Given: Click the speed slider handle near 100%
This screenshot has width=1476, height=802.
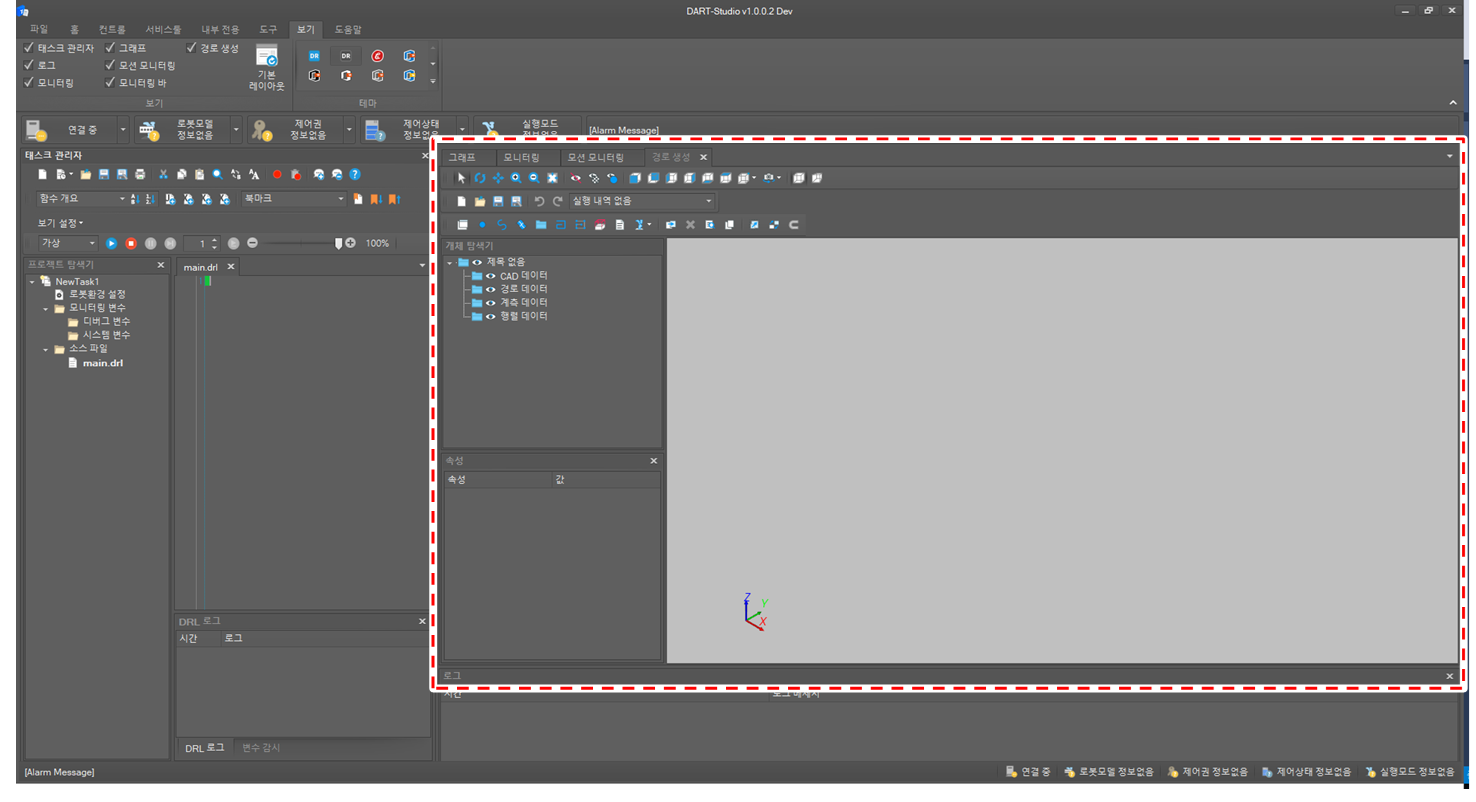Looking at the screenshot, I should tap(338, 243).
